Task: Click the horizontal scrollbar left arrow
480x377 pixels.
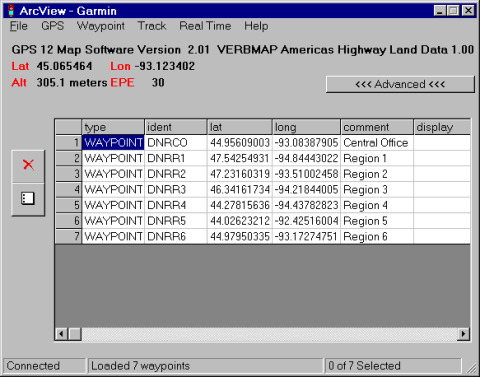Action: [61, 334]
